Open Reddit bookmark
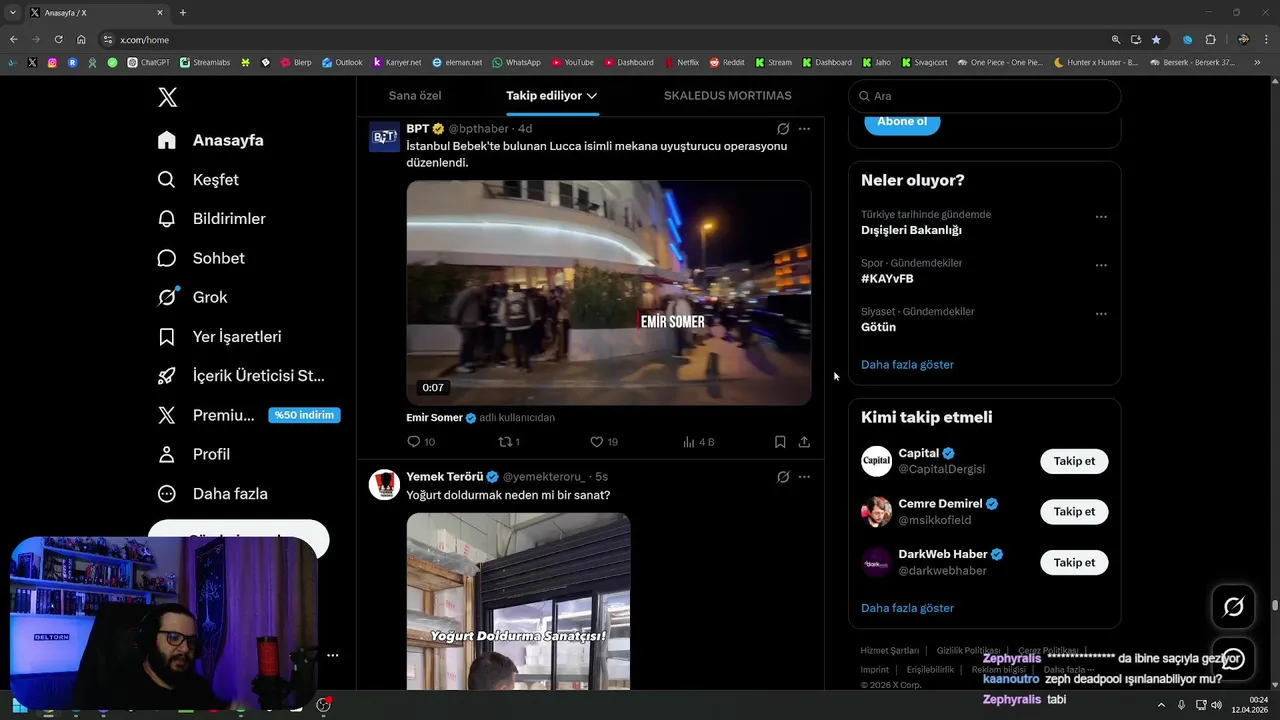The height and width of the screenshot is (720, 1280). coord(727,62)
